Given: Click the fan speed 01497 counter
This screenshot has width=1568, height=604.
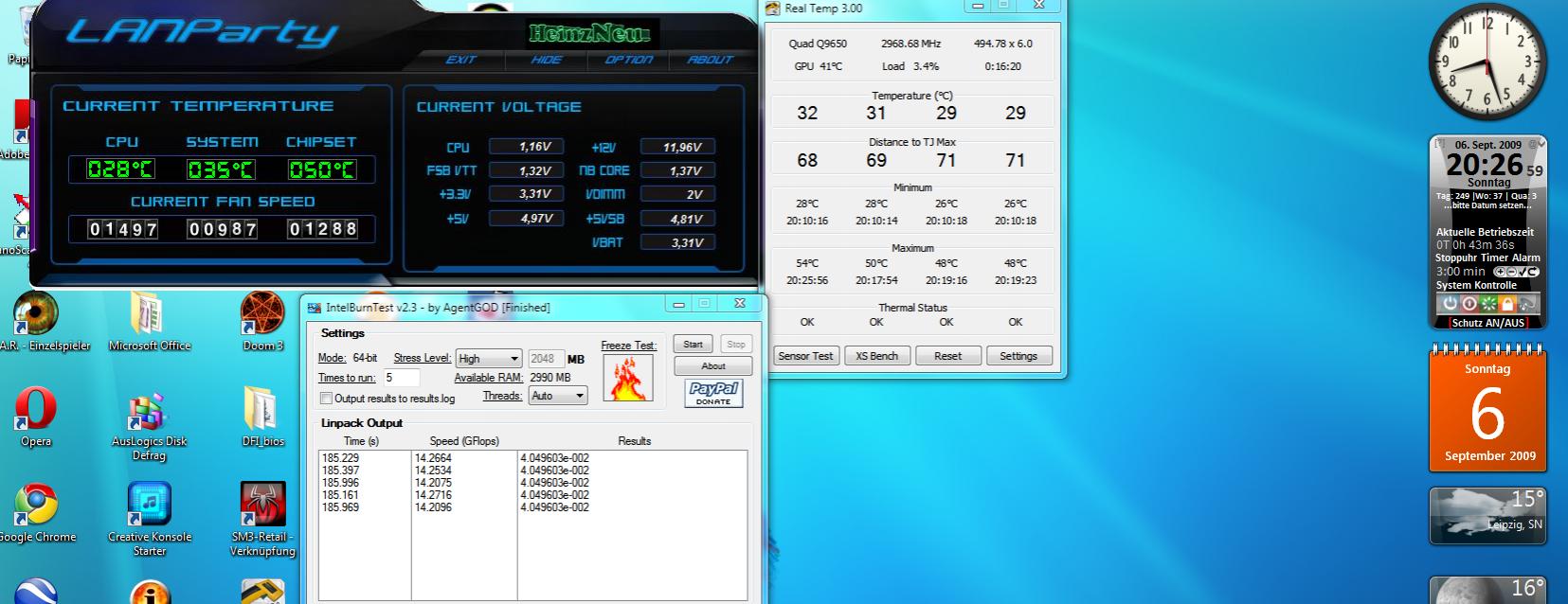Looking at the screenshot, I should (123, 229).
